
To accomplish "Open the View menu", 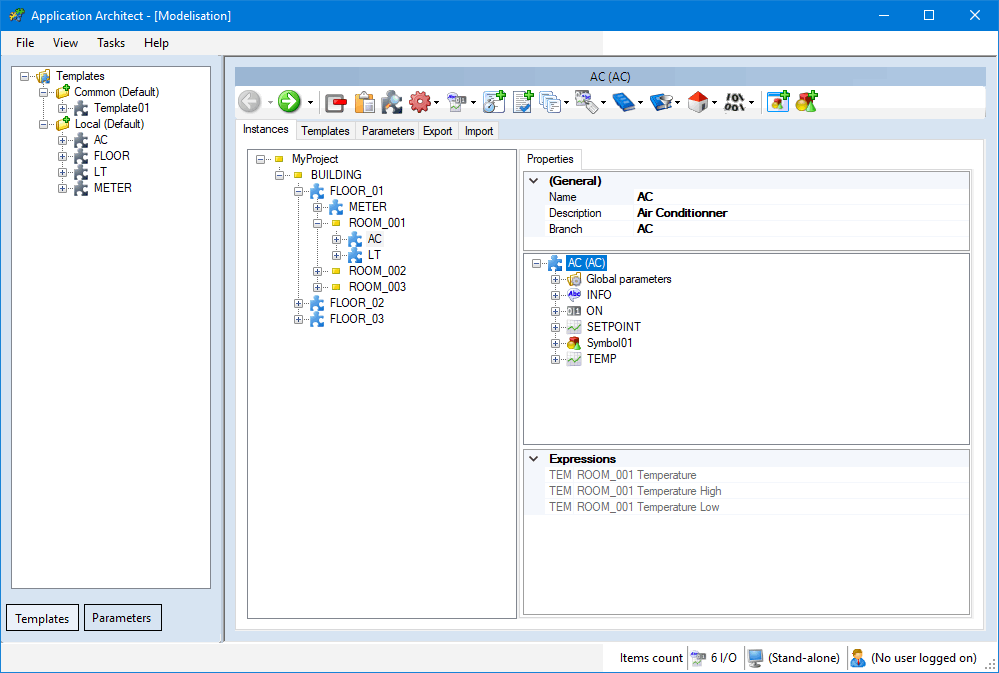I will pyautogui.click(x=65, y=43).
